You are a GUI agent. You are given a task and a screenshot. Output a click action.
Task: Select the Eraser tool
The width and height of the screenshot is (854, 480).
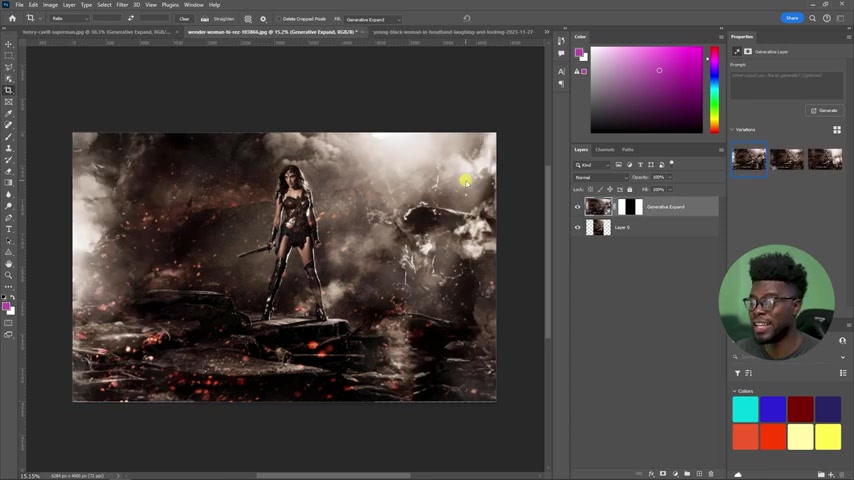tap(8, 171)
